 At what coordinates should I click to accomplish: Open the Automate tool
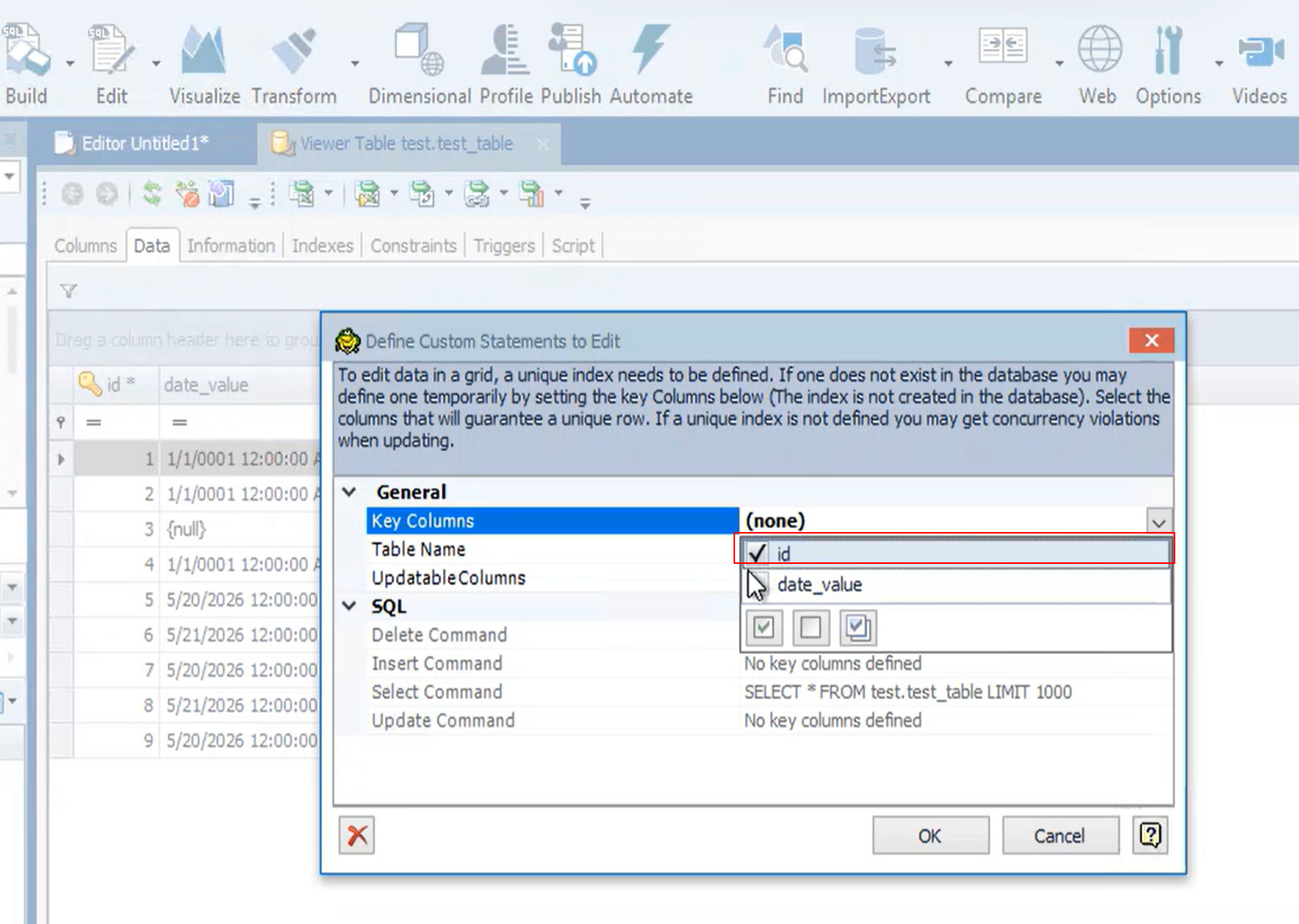tap(651, 65)
